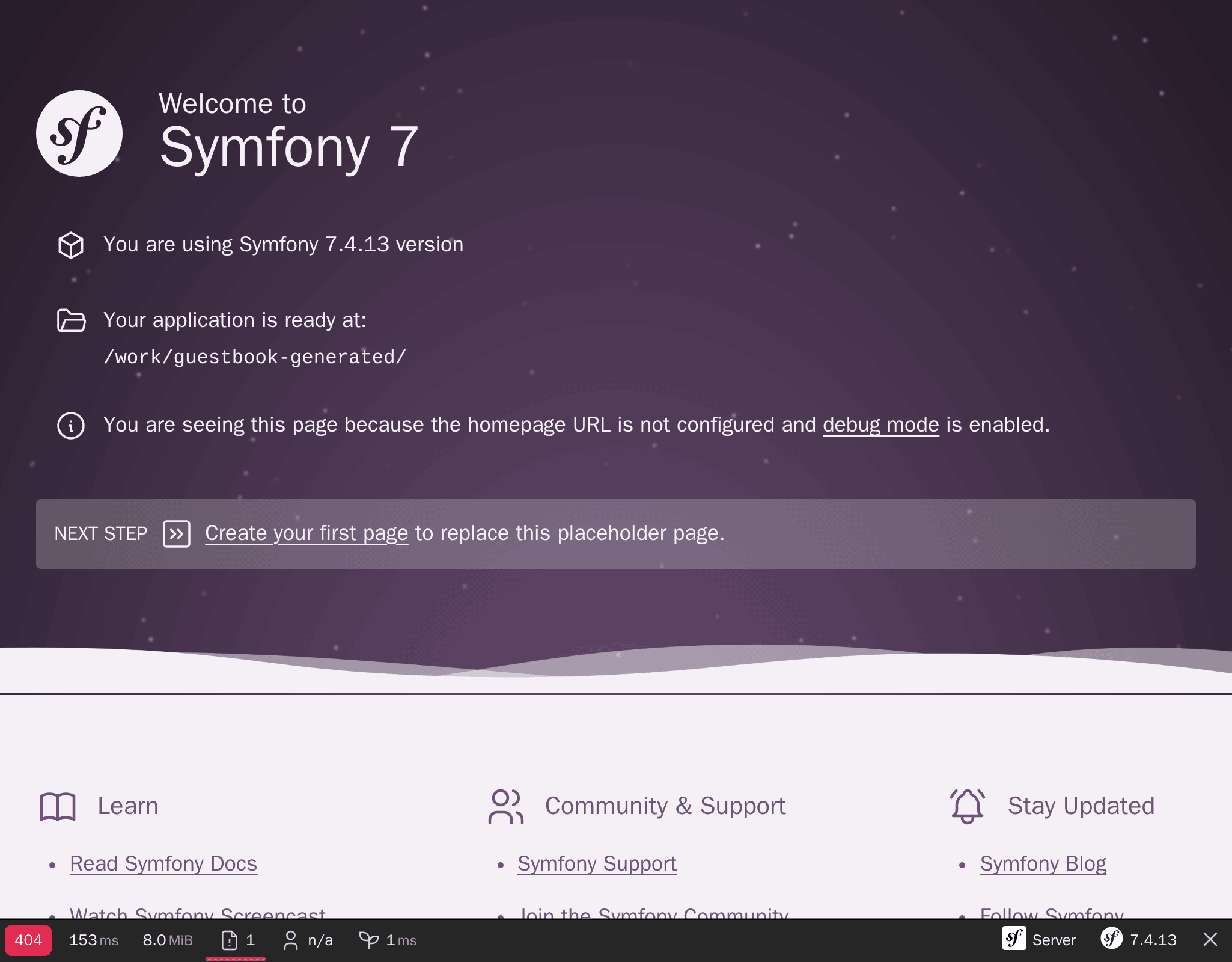Open the Twig panel showing 1 ms

(x=388, y=940)
